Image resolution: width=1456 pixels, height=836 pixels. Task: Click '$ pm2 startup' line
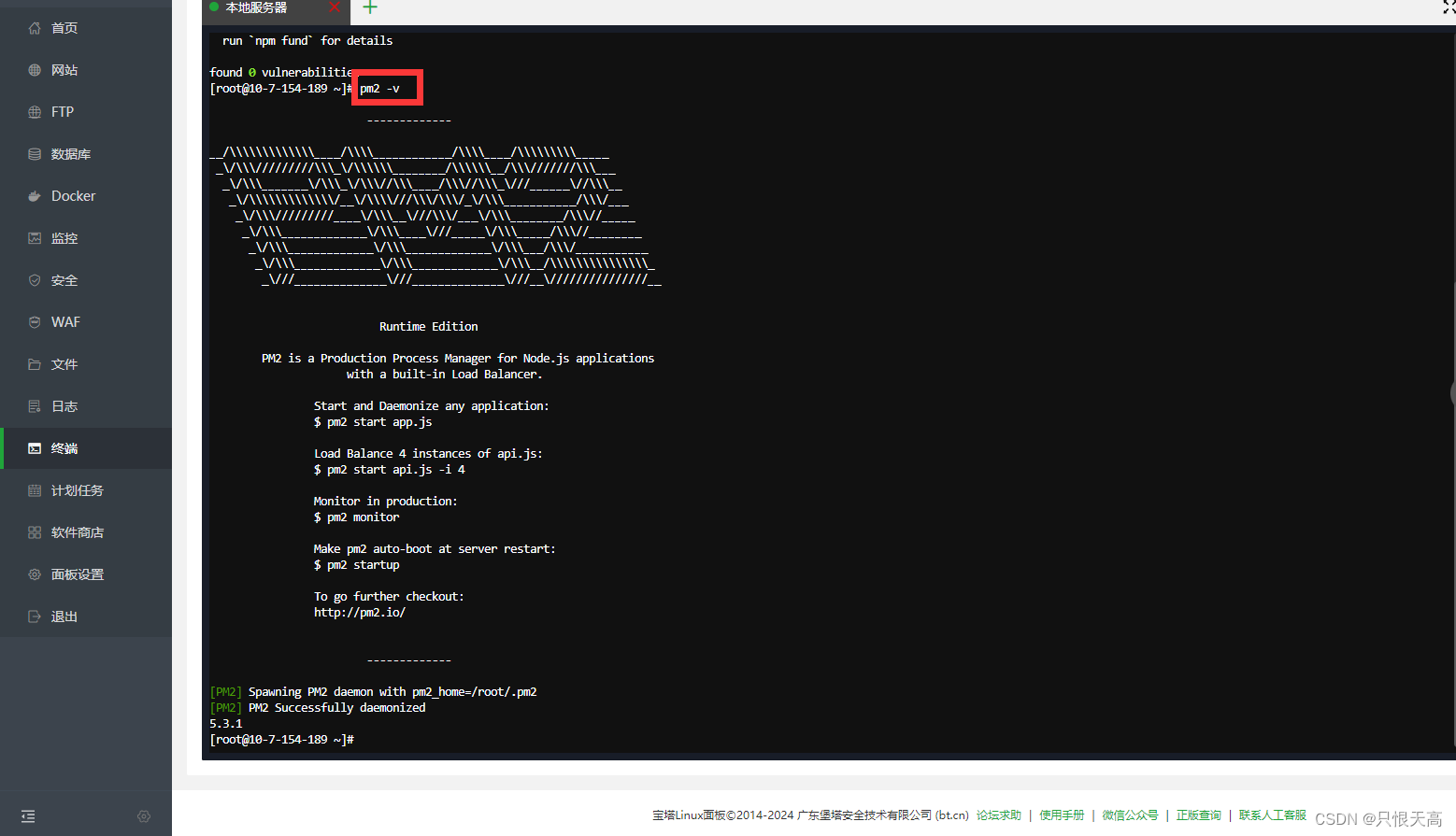coord(357,565)
